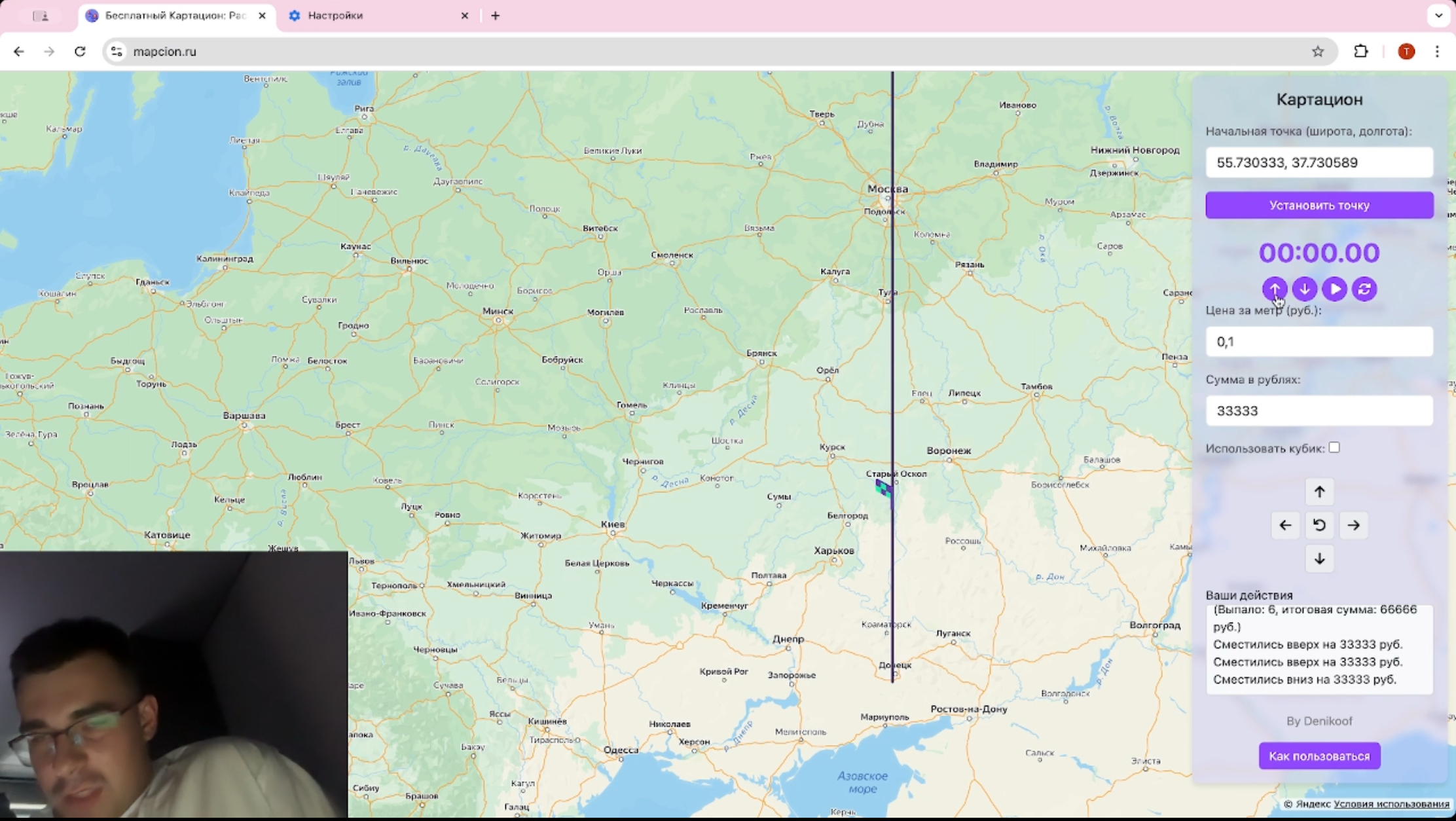The height and width of the screenshot is (821, 1456).
Task: Expand the tab search dropdown arrow
Action: [1438, 16]
